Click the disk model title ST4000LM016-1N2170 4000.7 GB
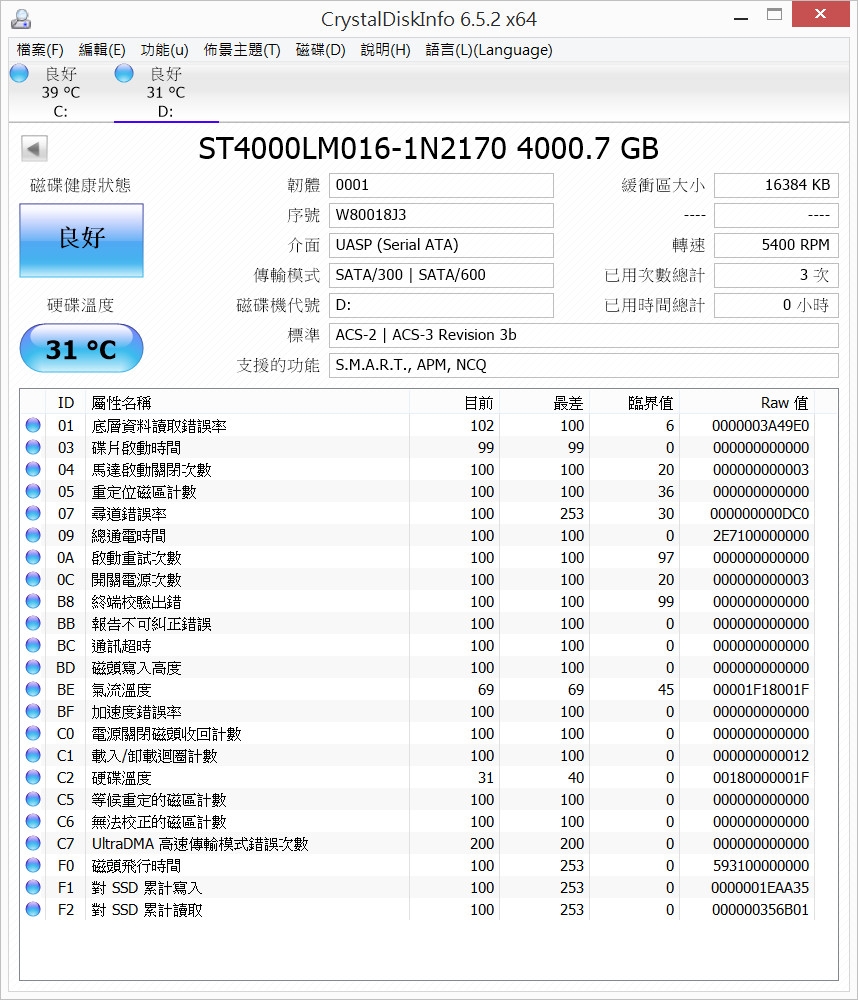The image size is (858, 1000). pyautogui.click(x=429, y=149)
